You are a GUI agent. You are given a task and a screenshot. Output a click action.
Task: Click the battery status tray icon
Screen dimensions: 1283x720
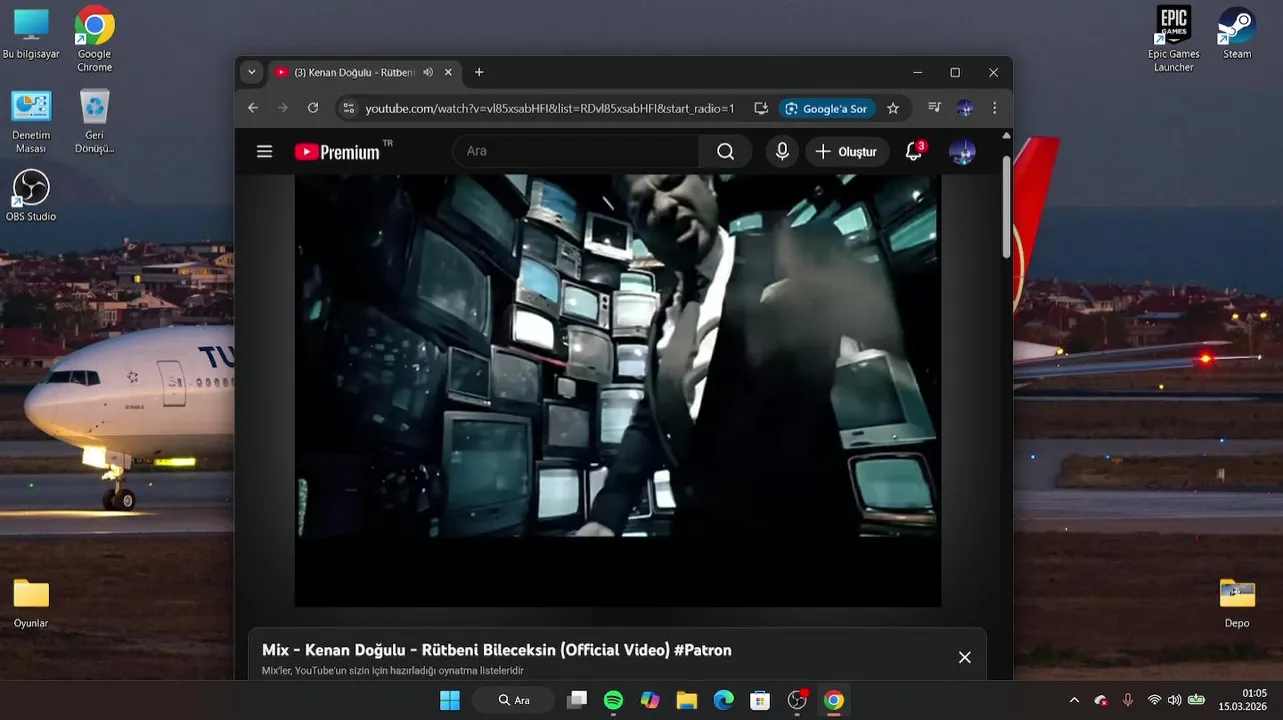[x=1196, y=700]
